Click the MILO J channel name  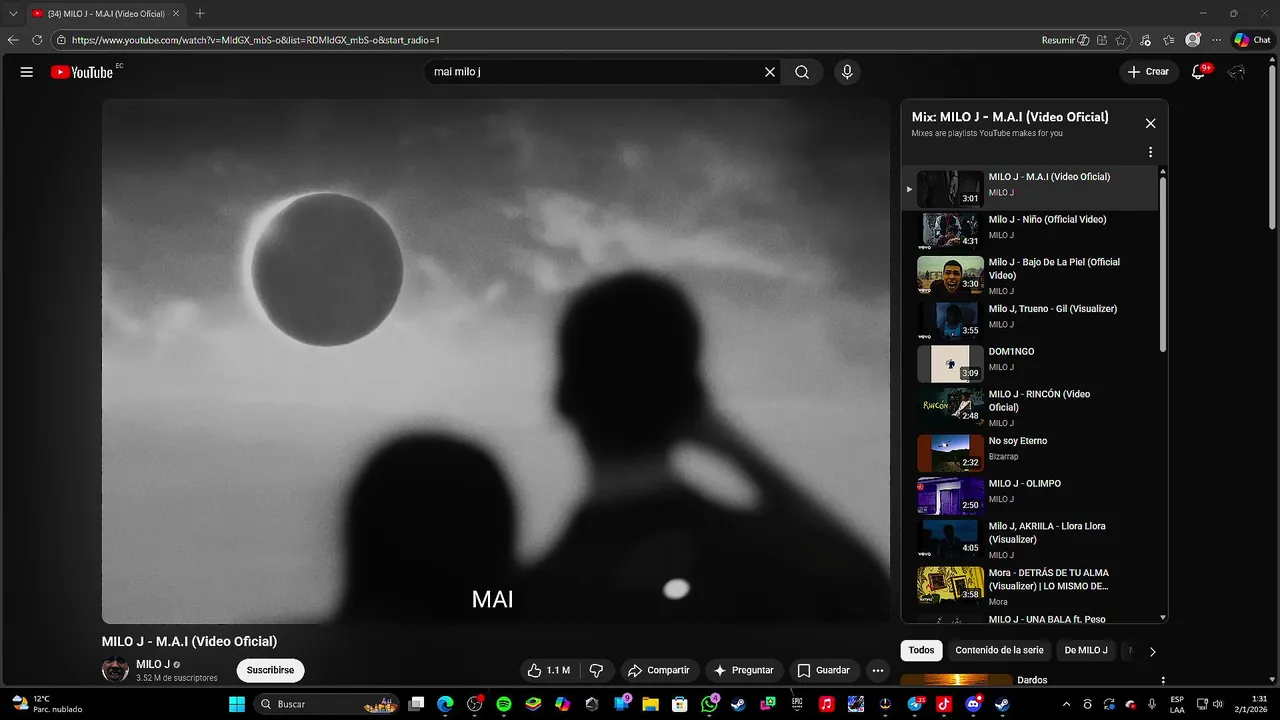[153, 664]
